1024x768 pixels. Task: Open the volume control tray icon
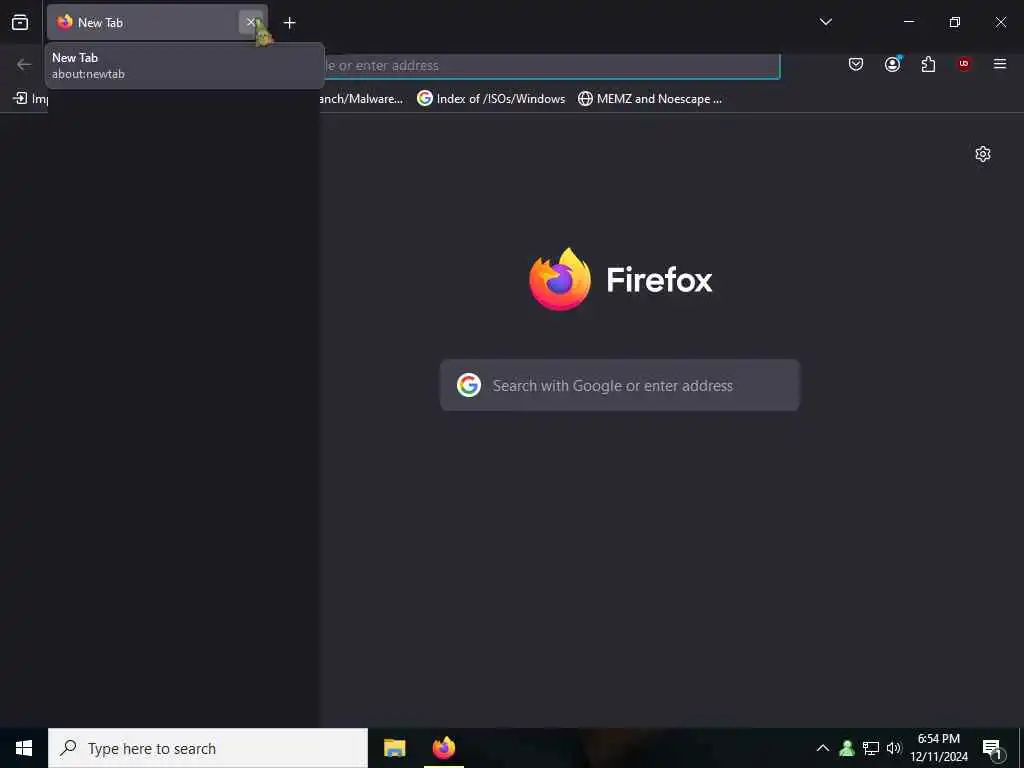point(893,748)
